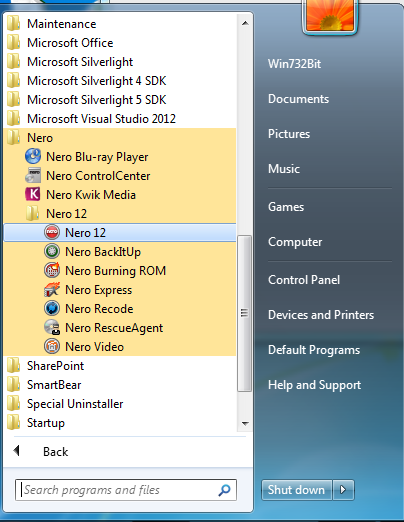Viewport: 404px width, 522px height.
Task: Open Nero RescueAgent icon
Action: [x=52, y=328]
